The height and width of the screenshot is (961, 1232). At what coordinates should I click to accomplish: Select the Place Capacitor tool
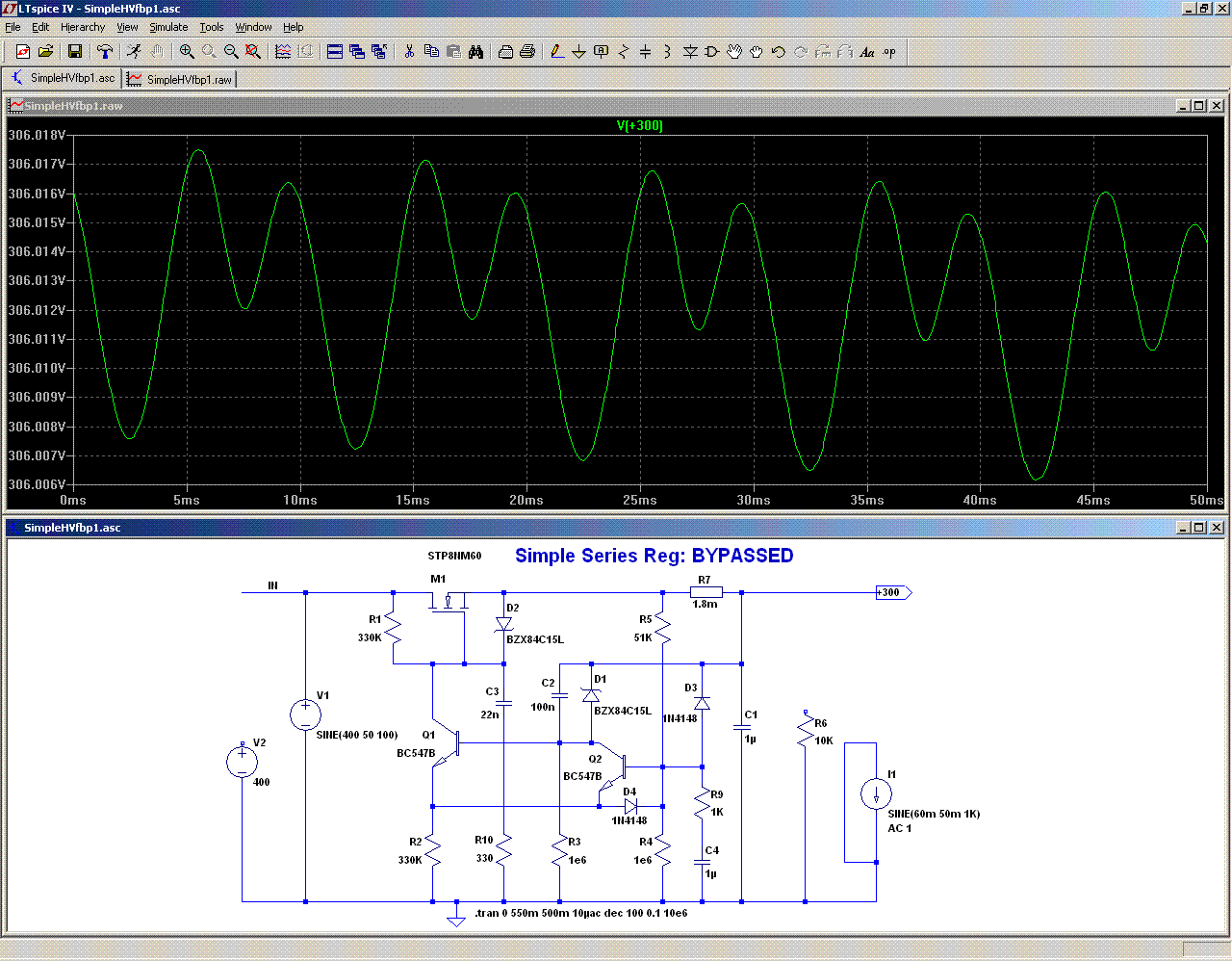click(645, 52)
